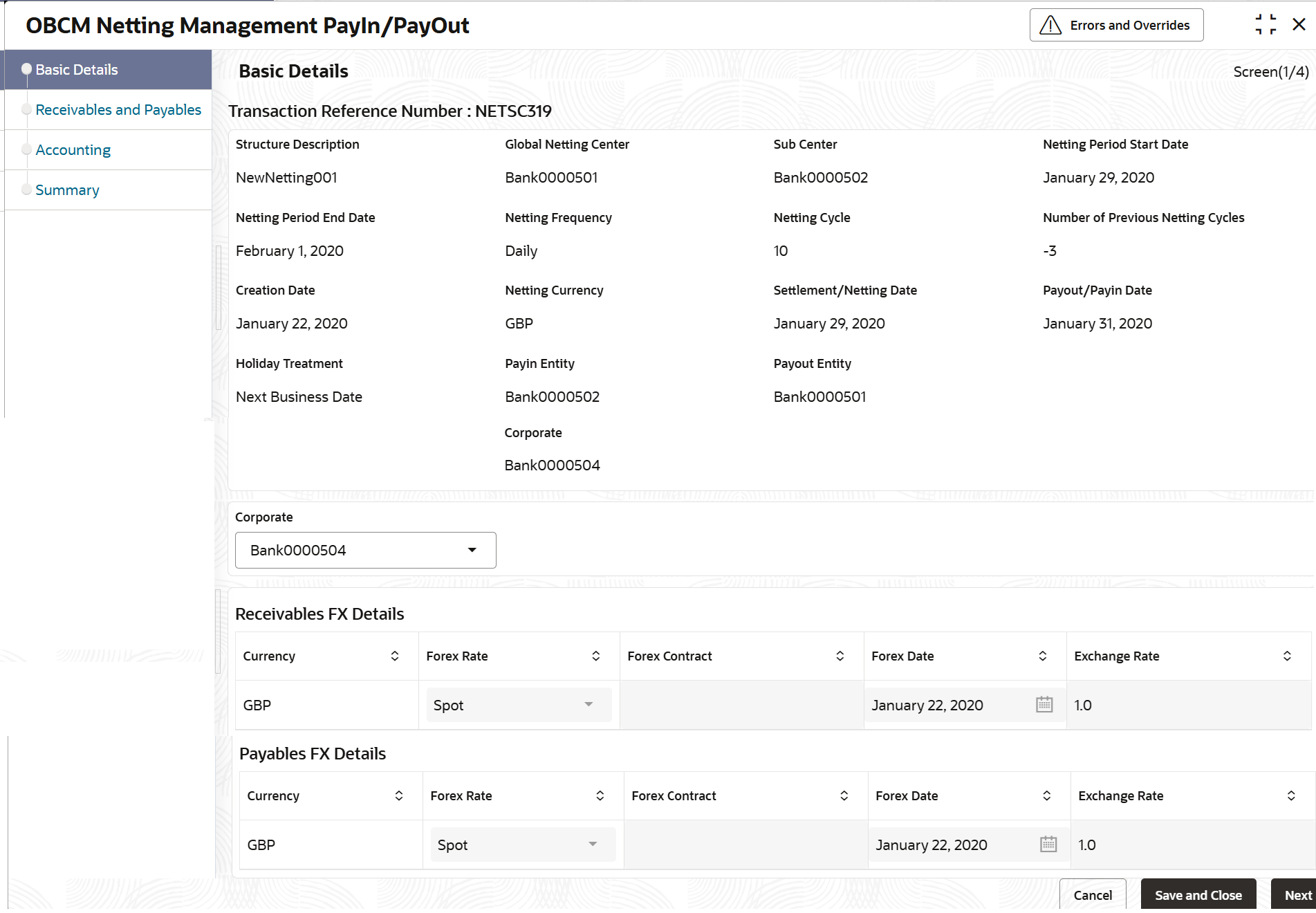Switch to the Accounting step
1316x913 pixels.
pos(73,149)
